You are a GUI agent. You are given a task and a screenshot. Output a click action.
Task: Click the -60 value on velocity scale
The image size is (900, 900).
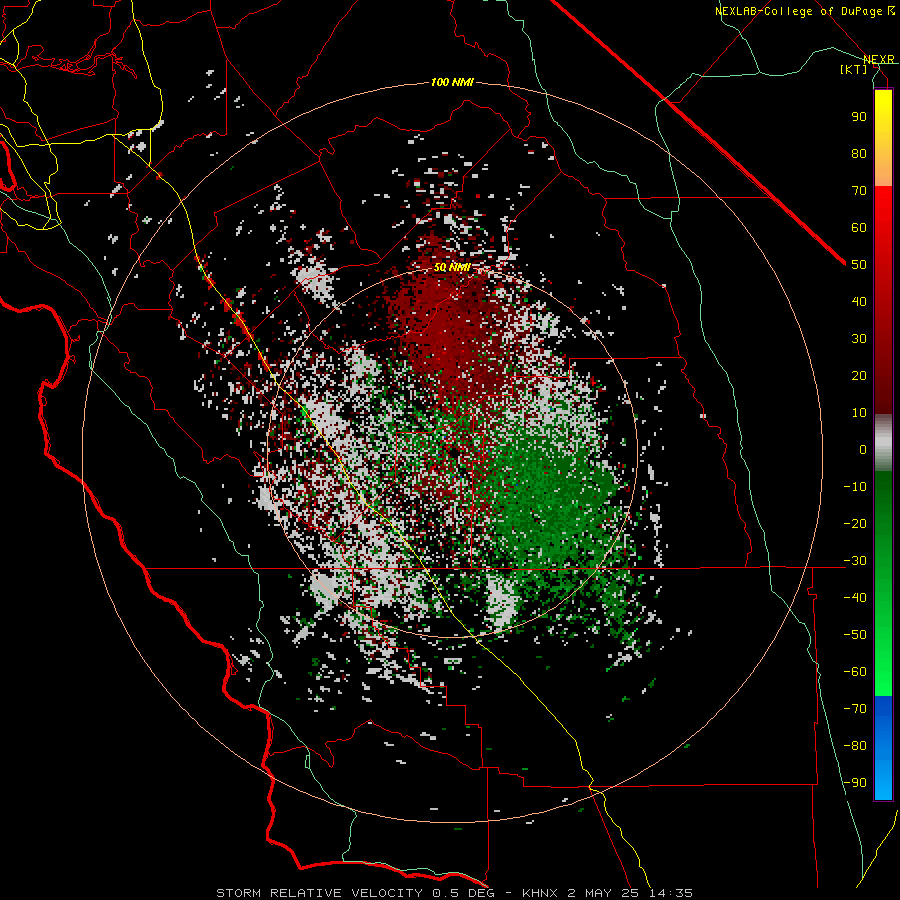click(855, 672)
